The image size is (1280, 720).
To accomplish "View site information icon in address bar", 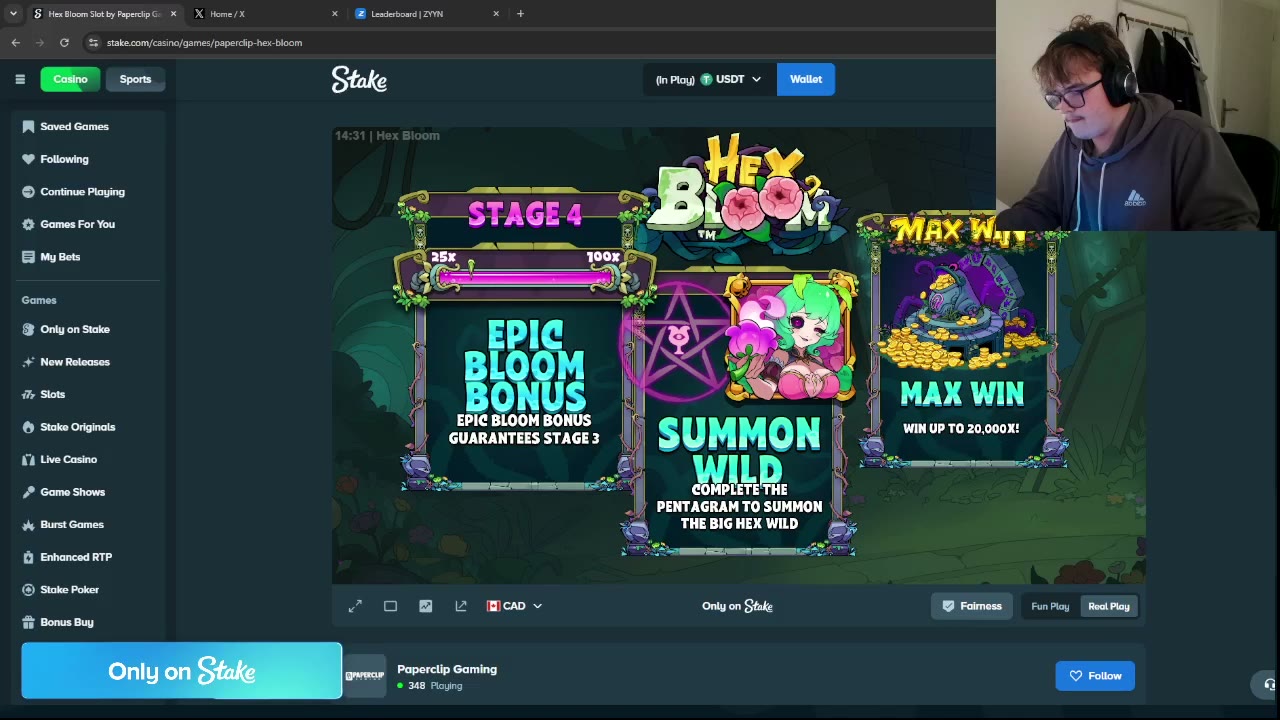I will pos(93,43).
